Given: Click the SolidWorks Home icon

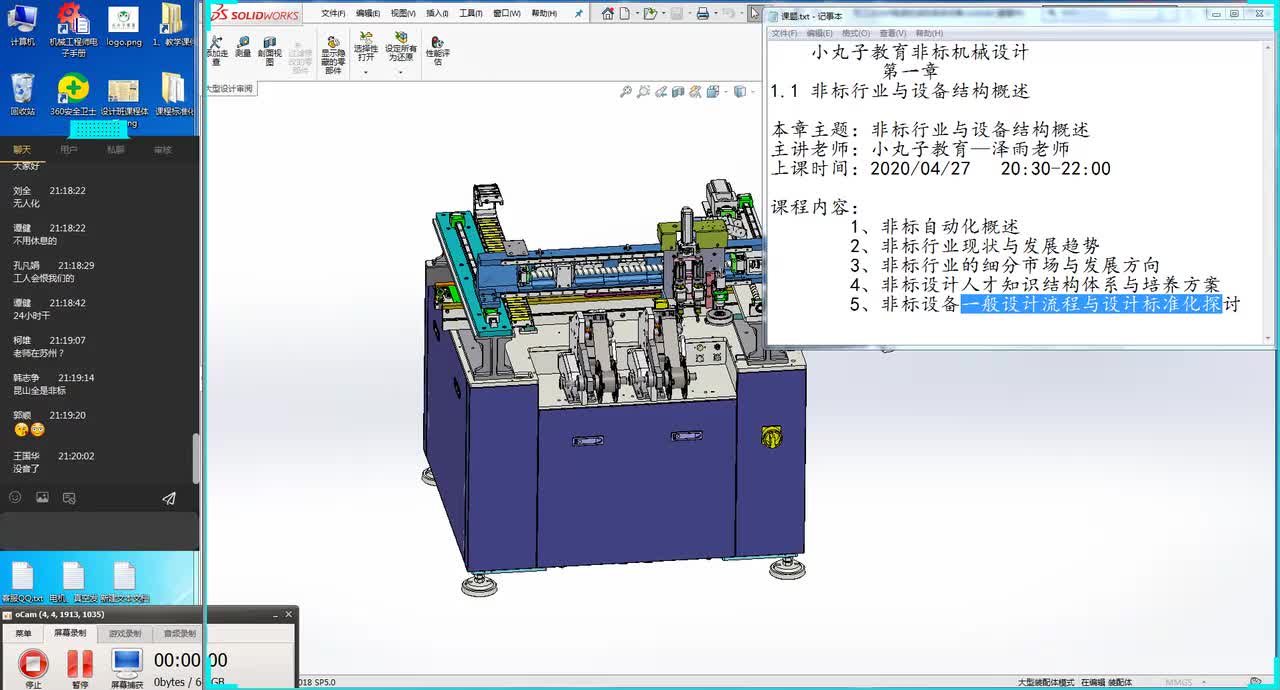Looking at the screenshot, I should (608, 13).
